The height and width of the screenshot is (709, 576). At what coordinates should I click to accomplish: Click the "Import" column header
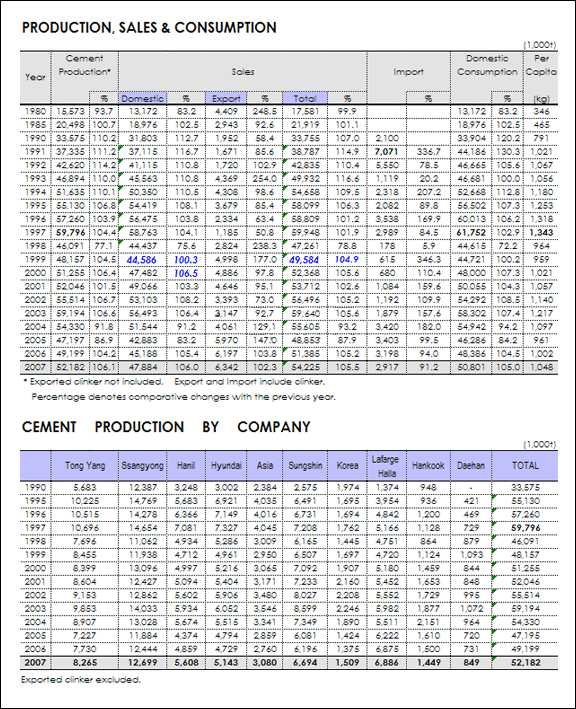click(x=408, y=72)
